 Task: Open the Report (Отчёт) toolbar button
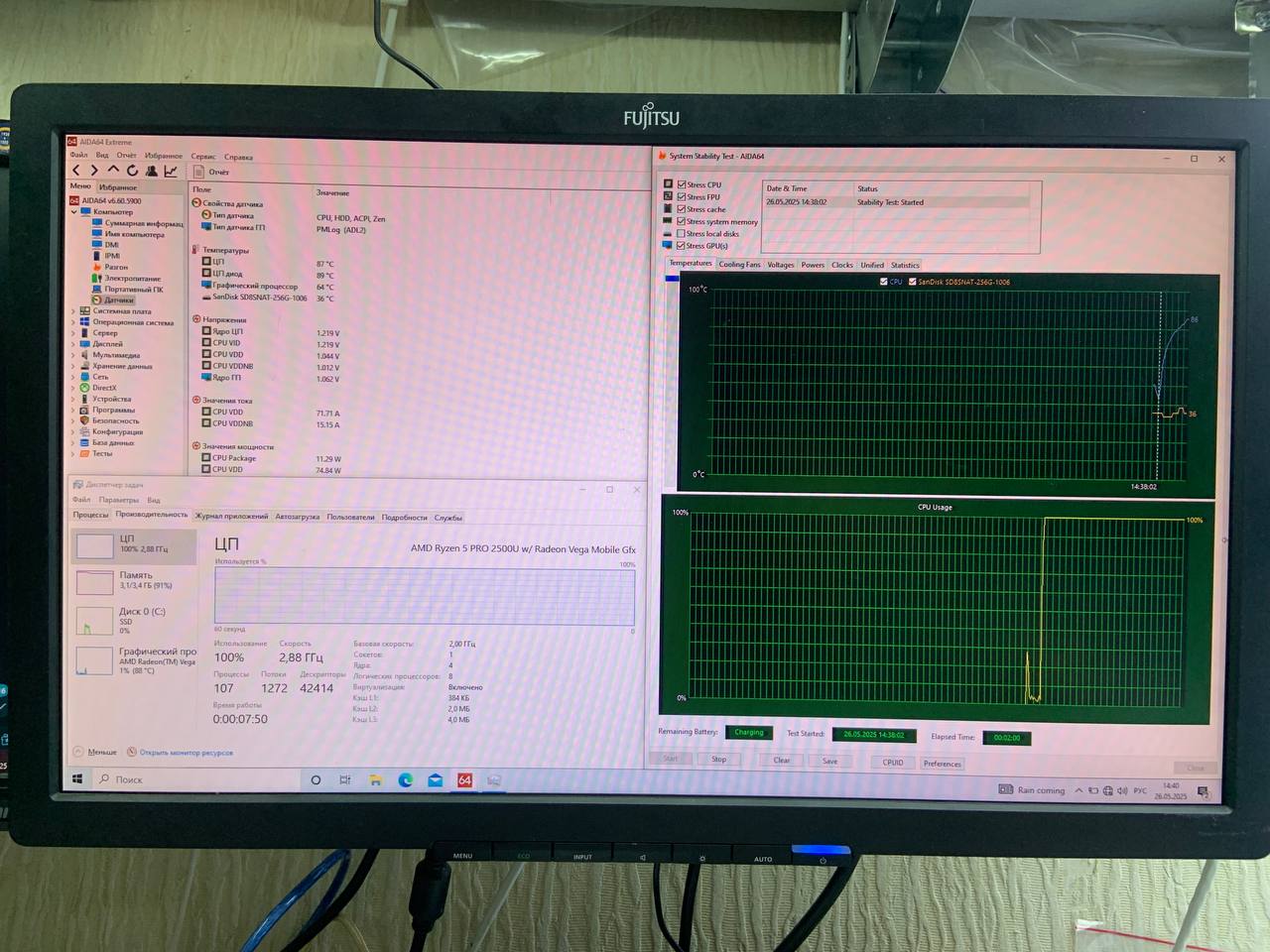211,172
